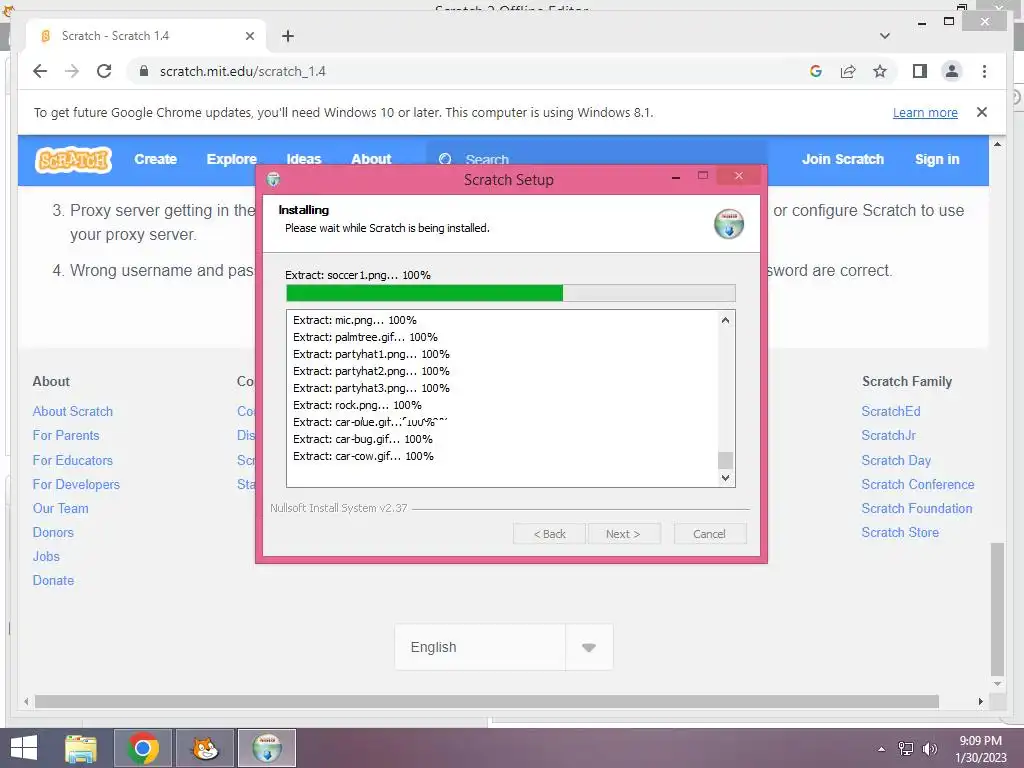This screenshot has height=768, width=1024.
Task: Click the Scratch Setup title bar icon
Action: pyautogui.click(x=274, y=179)
